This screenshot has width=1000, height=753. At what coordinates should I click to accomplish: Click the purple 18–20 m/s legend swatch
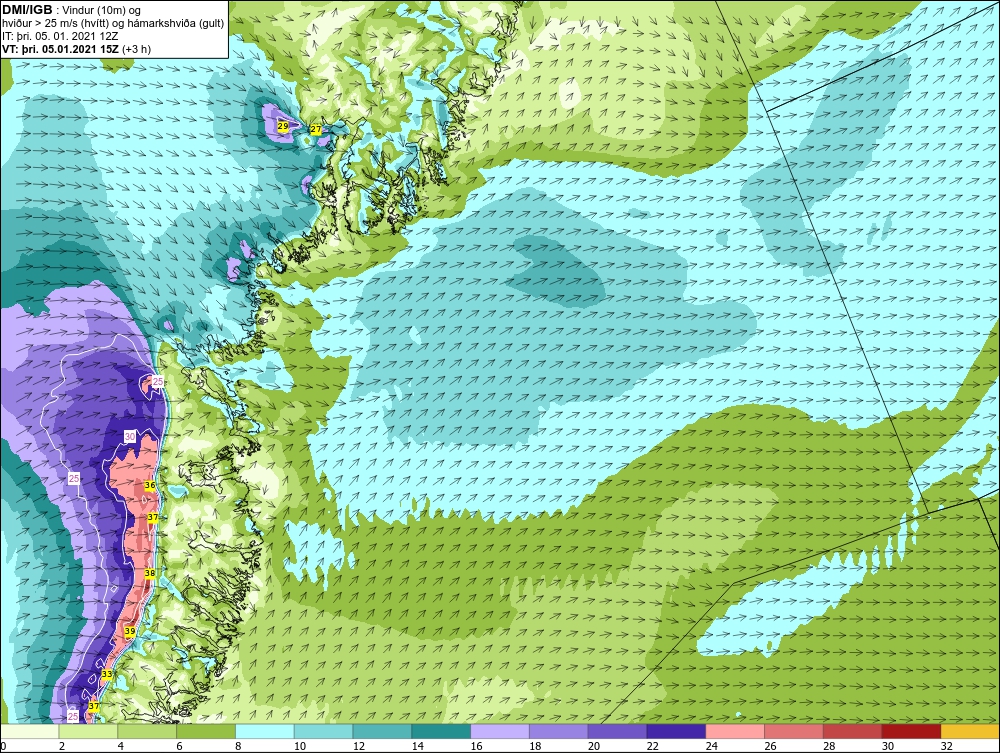[559, 731]
